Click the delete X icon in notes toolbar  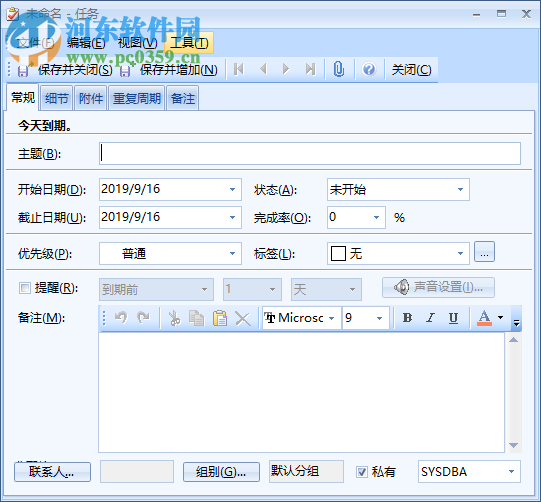(x=243, y=318)
